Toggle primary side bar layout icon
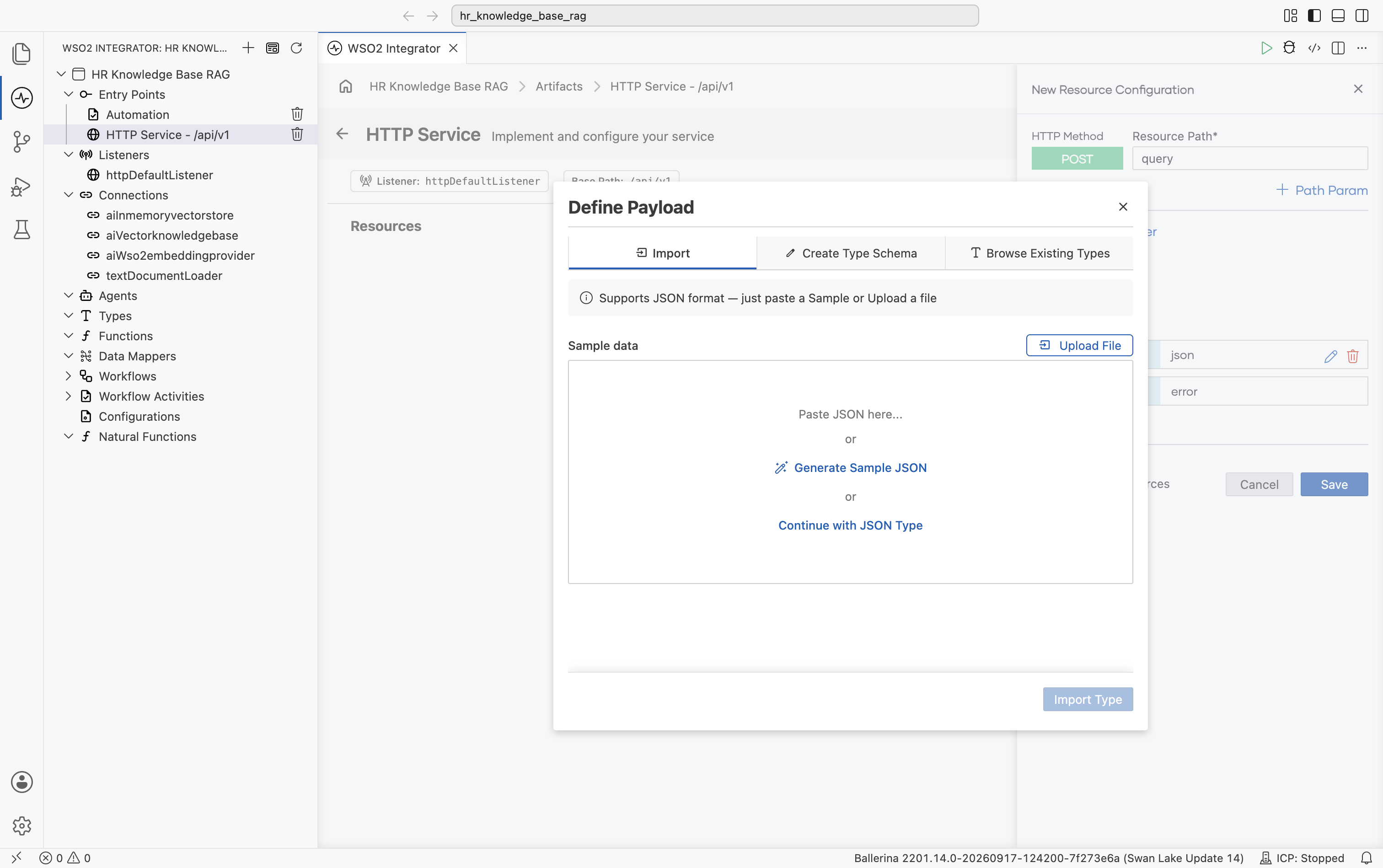 coord(1314,16)
